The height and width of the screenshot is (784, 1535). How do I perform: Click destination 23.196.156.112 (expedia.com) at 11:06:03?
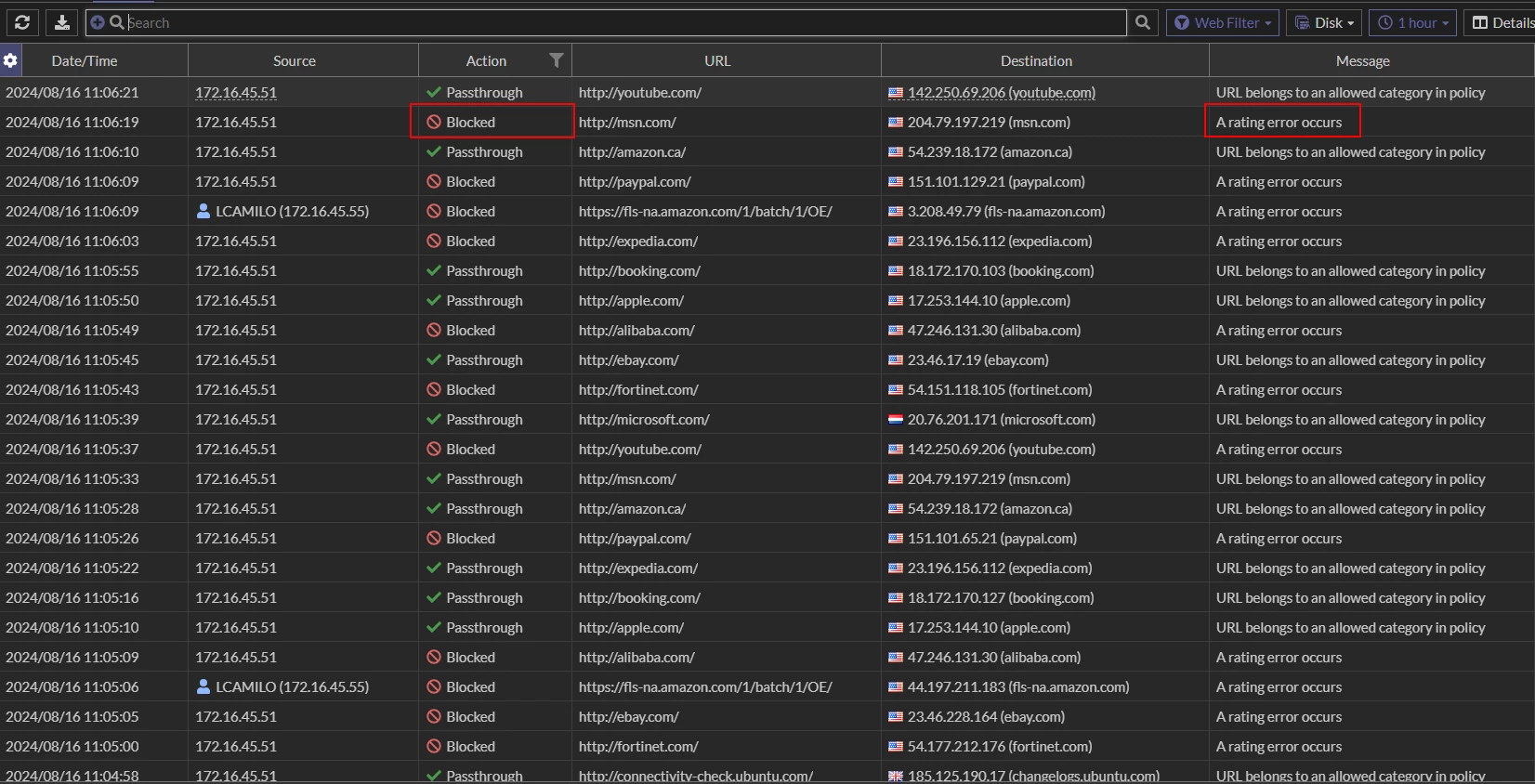pyautogui.click(x=1000, y=241)
